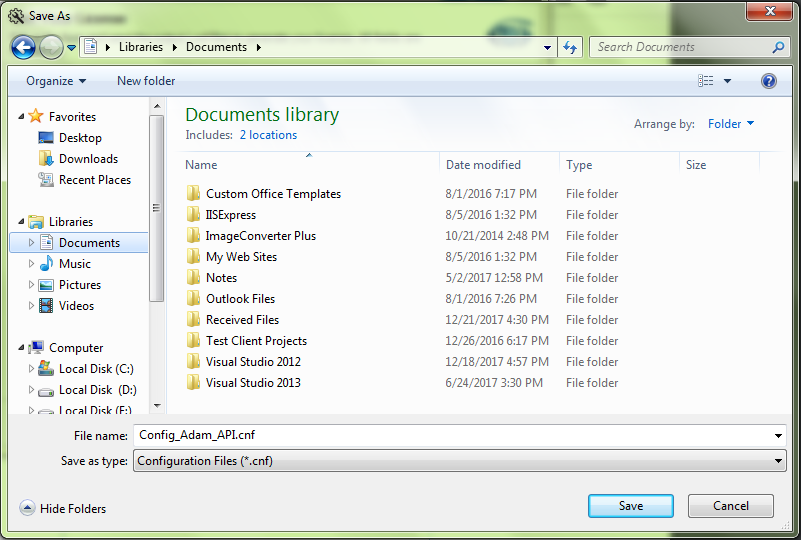
Task: Expand the Documents library node
Action: 31,243
